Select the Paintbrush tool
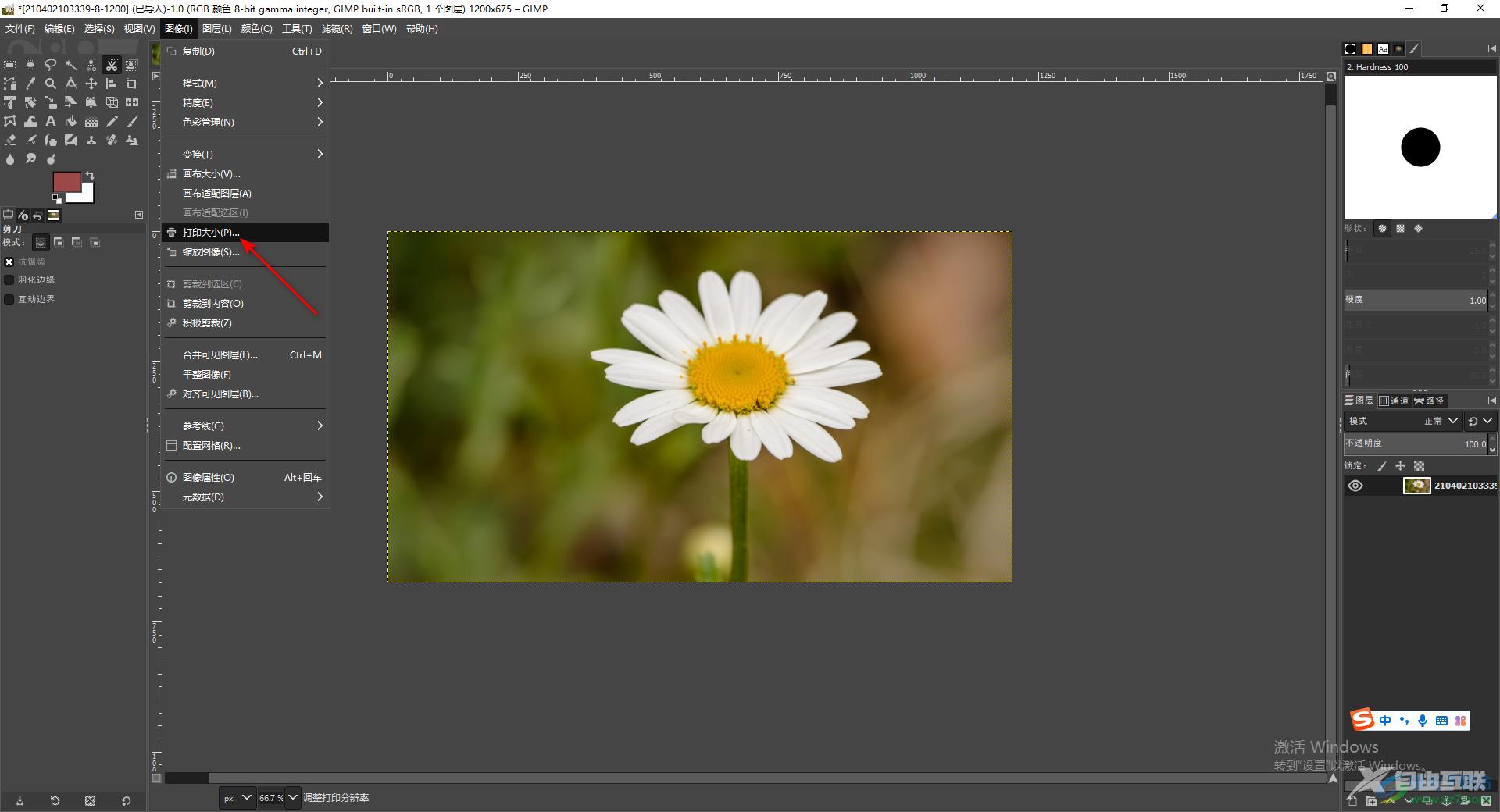Viewport: 1500px width, 812px height. pyautogui.click(x=132, y=121)
